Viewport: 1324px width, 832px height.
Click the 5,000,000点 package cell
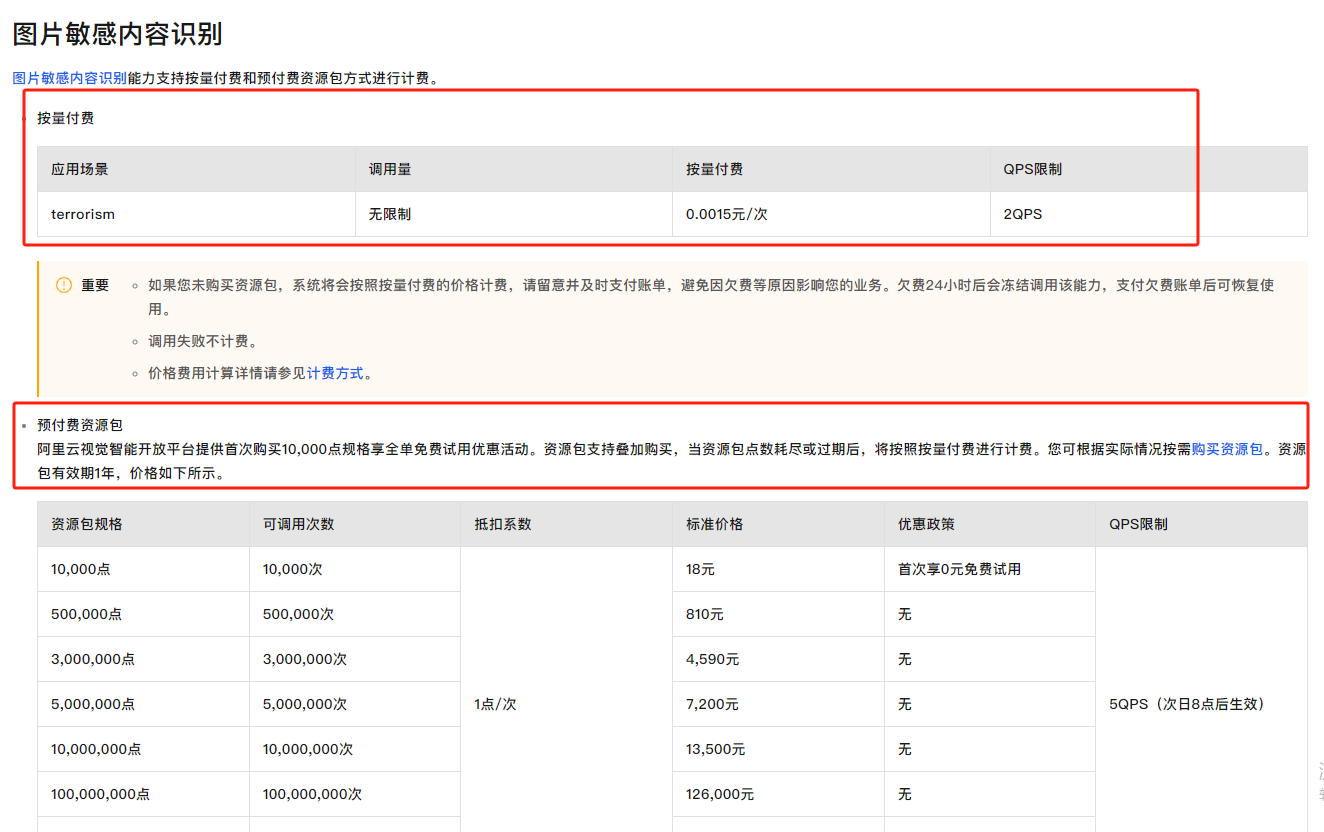pos(143,704)
